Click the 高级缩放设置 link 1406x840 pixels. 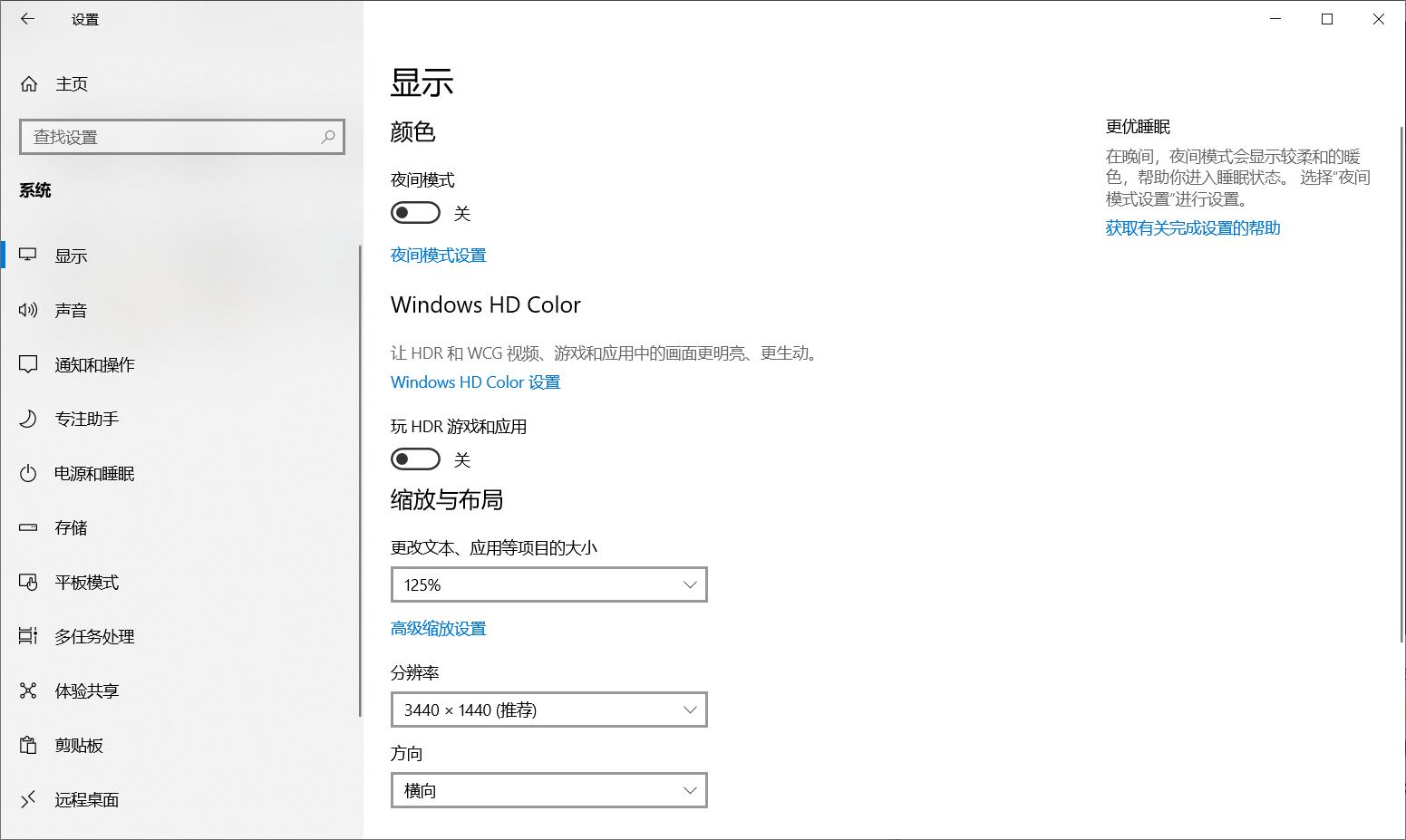(438, 629)
